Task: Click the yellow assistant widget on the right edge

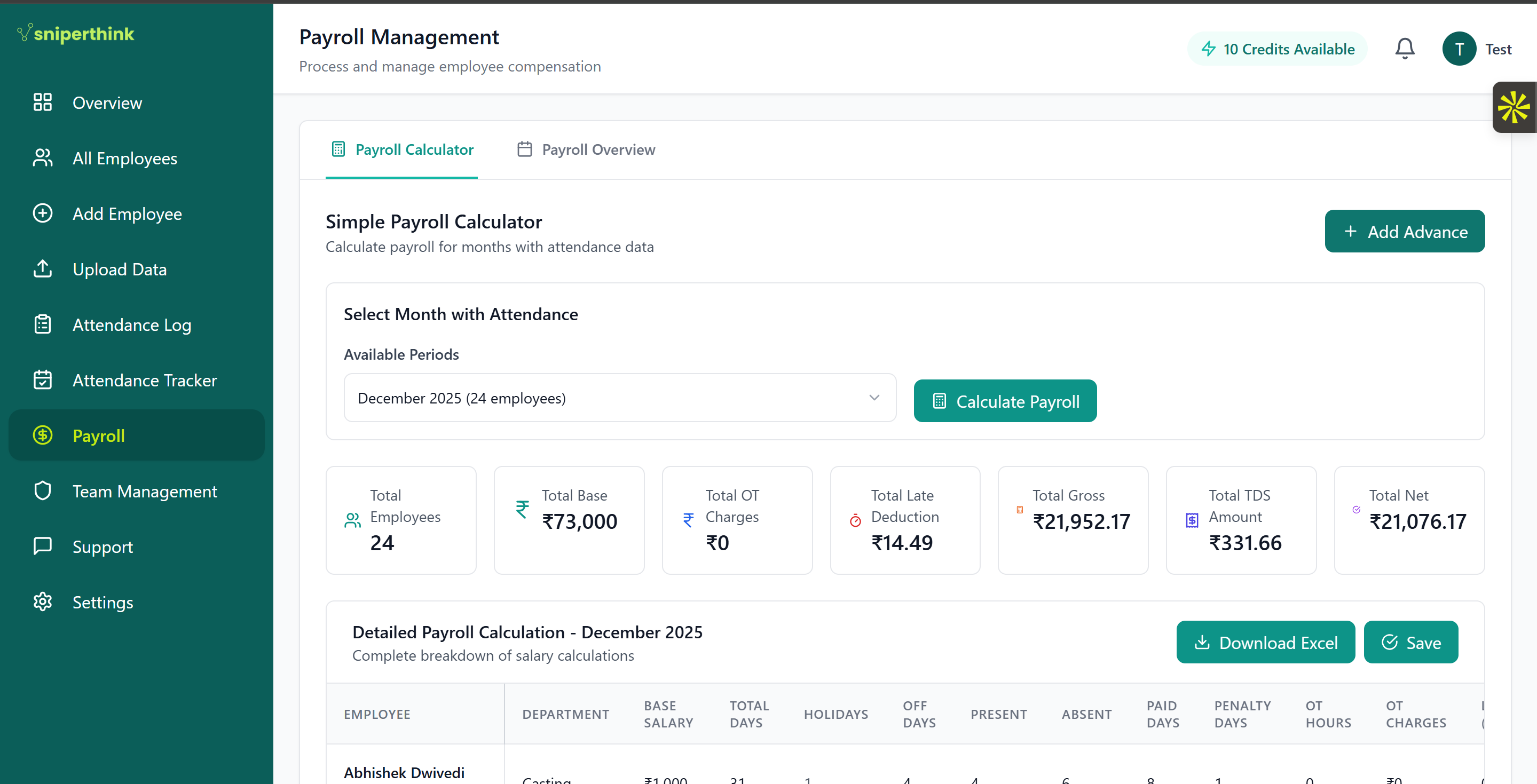Action: 1514,107
